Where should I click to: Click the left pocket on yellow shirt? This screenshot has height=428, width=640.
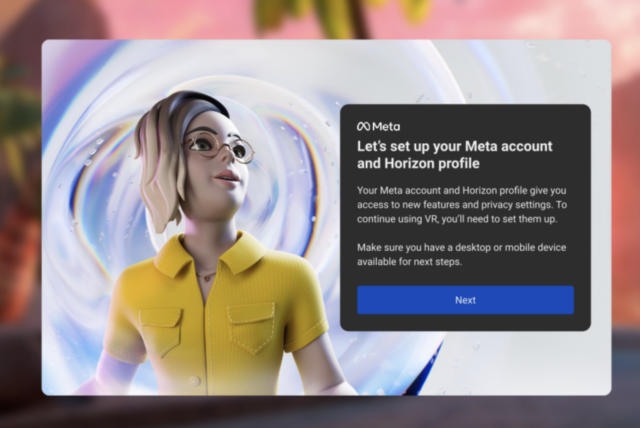coord(160,332)
